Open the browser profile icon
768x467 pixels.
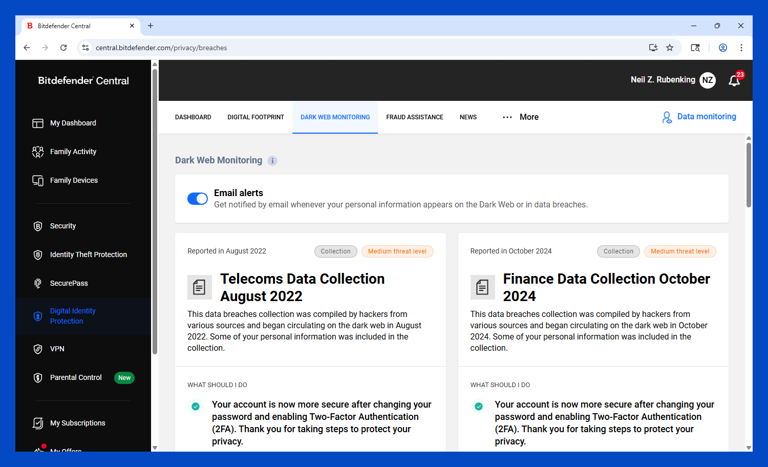722,48
